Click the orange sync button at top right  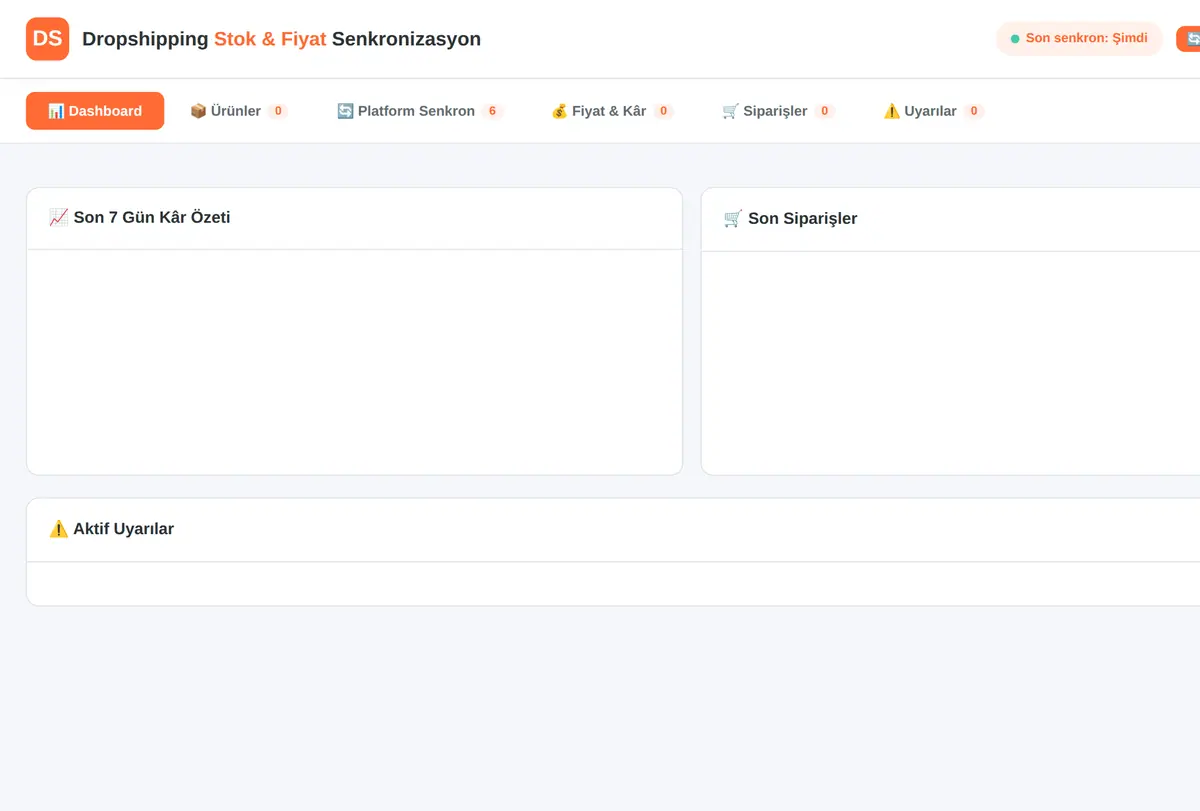(1188, 39)
